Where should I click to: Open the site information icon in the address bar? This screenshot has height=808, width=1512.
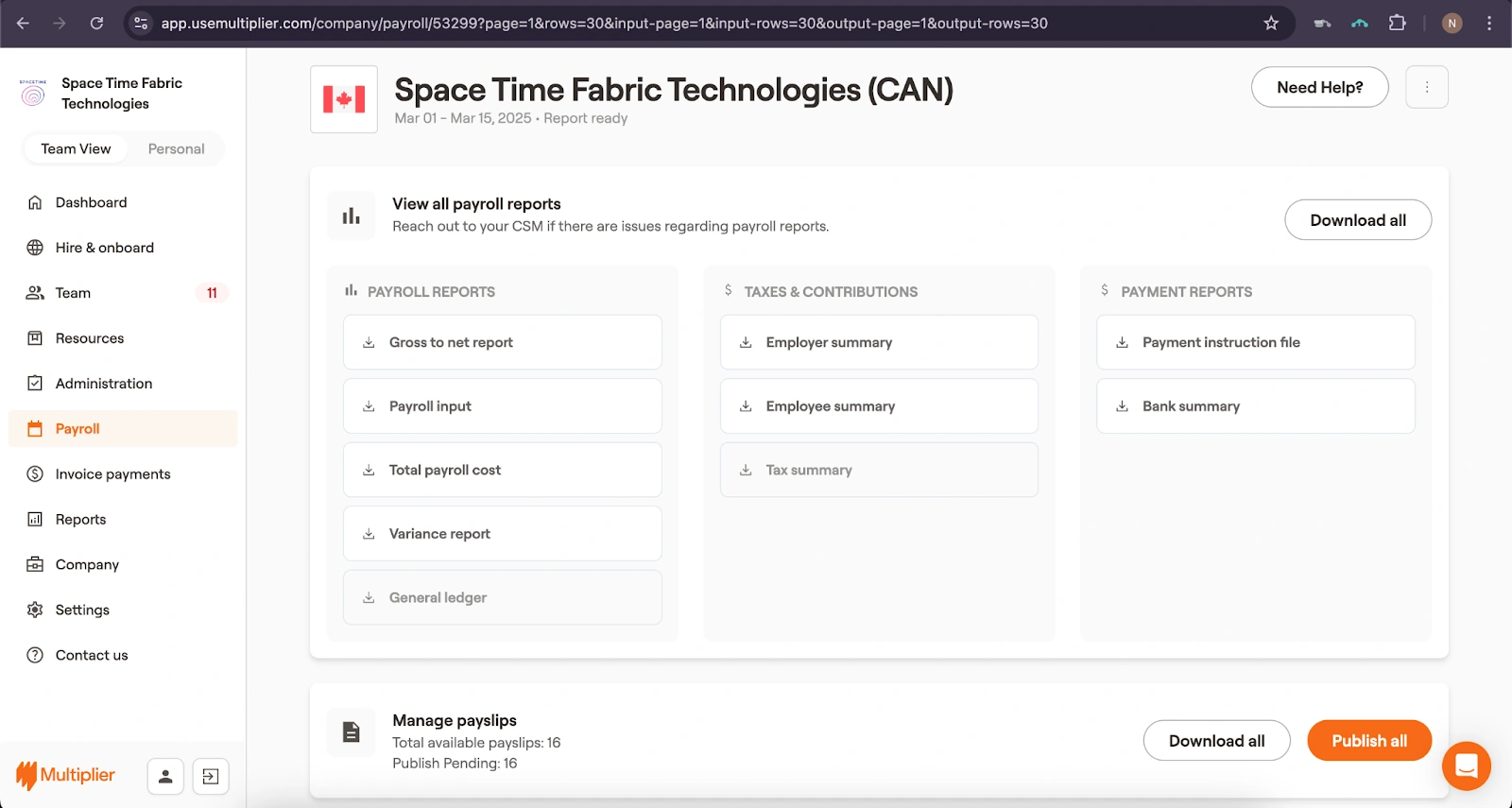pyautogui.click(x=141, y=23)
